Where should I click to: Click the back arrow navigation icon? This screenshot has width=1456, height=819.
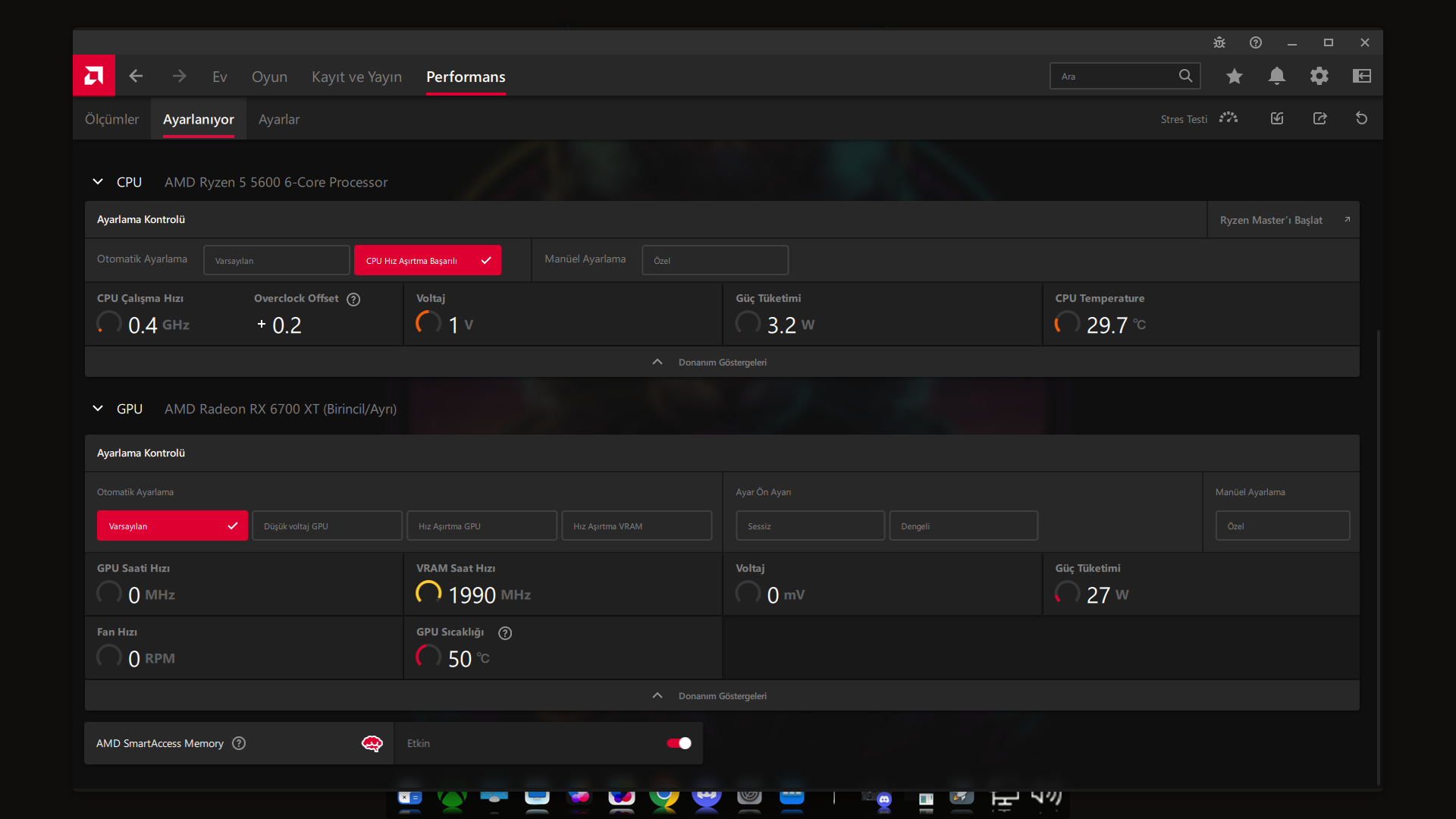(136, 76)
